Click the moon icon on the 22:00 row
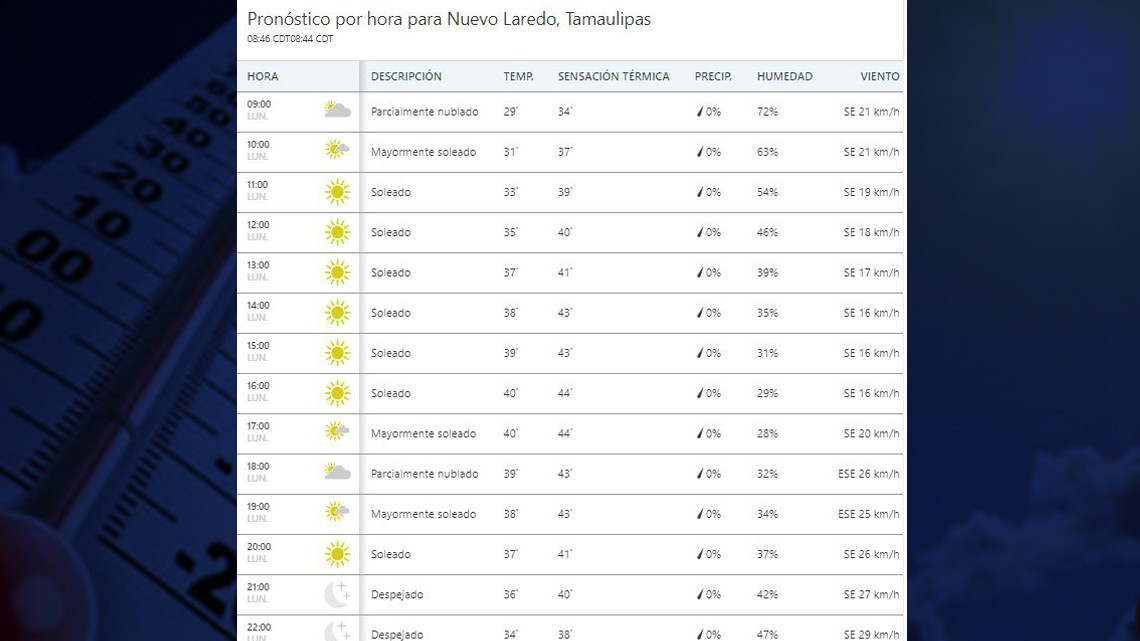This screenshot has width=1140, height=641. 337,631
